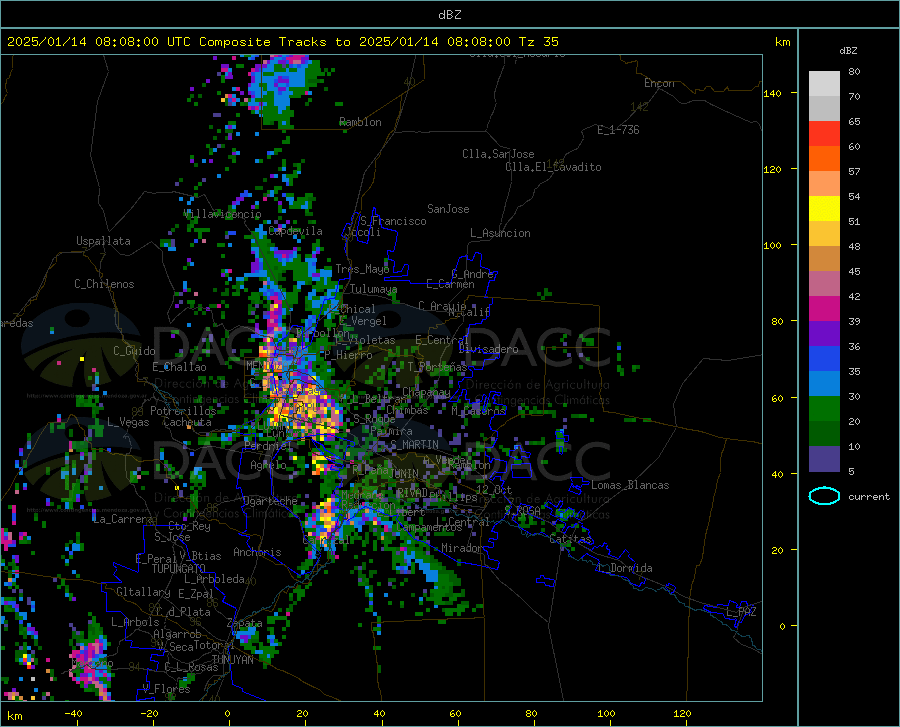The height and width of the screenshot is (727, 900).
Task: Click the 'Tz 35' threshold text
Action: click(x=539, y=42)
